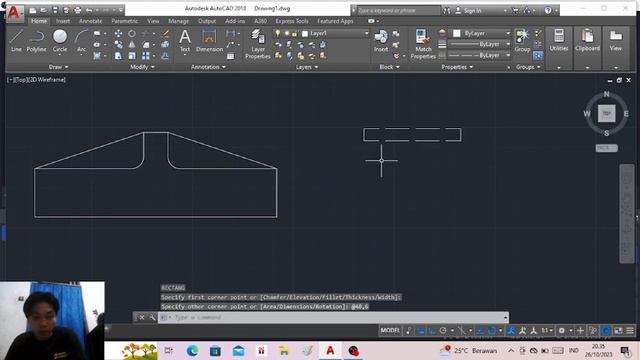Click the Table icon in Annotation panel

tap(231, 56)
